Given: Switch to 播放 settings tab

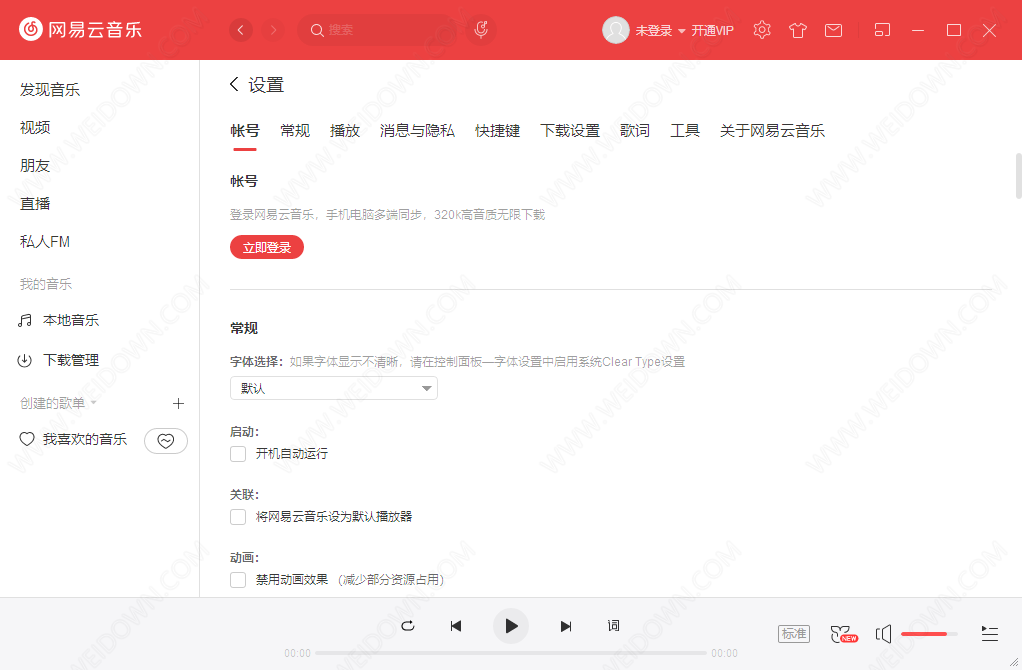Looking at the screenshot, I should 345,131.
